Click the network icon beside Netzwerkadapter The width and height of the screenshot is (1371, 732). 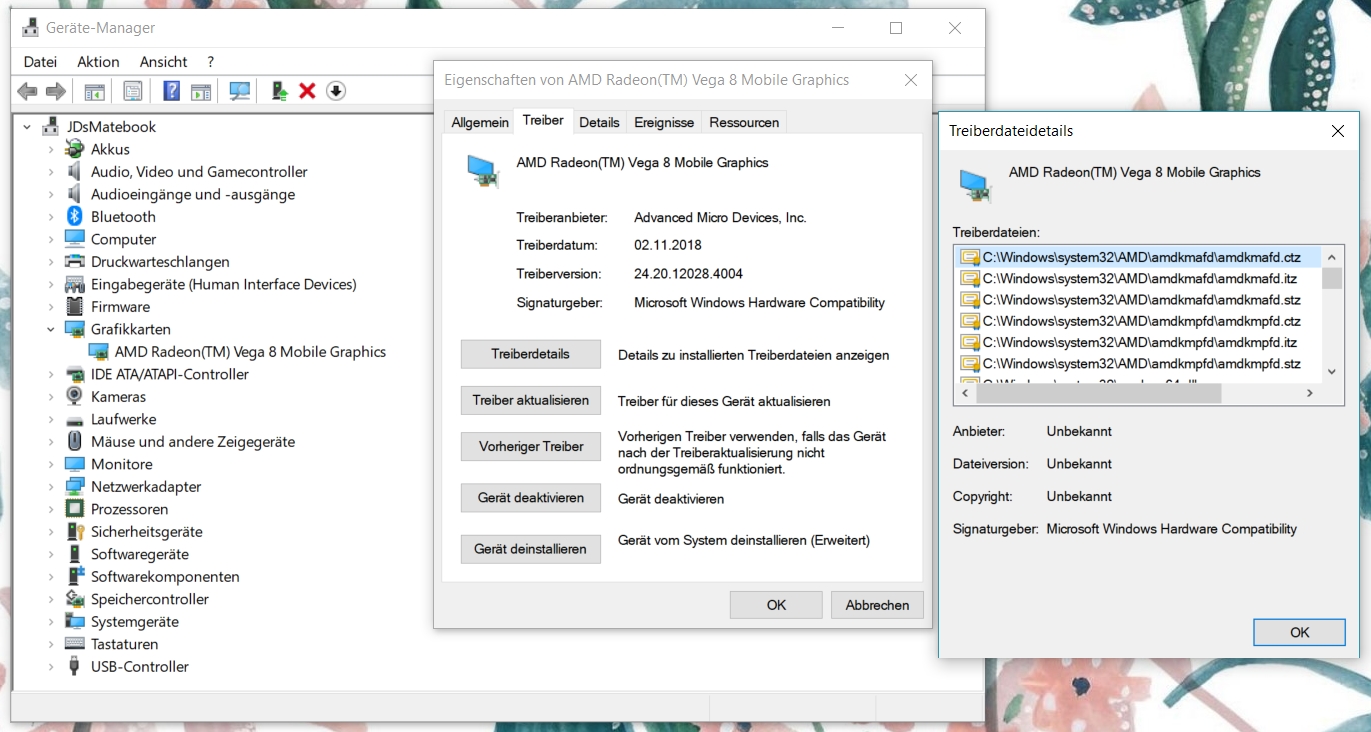(75, 487)
